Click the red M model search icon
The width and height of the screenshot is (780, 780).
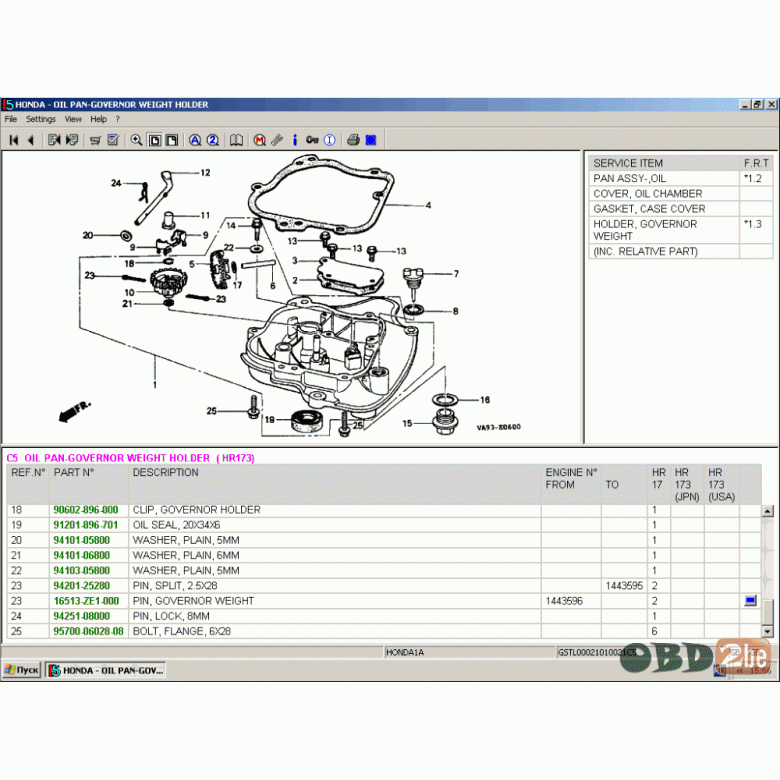click(x=259, y=140)
